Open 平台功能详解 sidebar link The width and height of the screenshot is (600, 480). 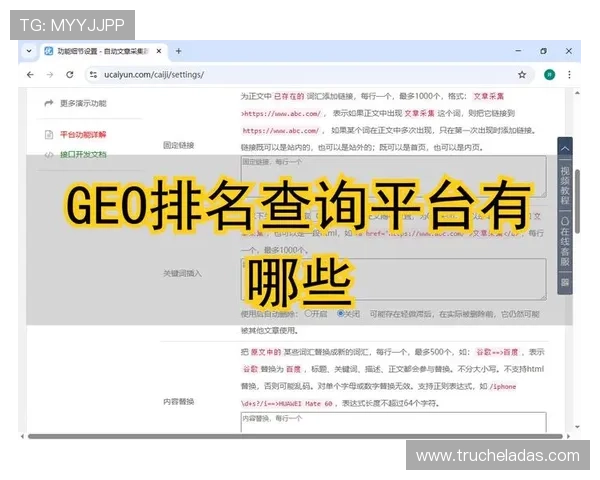(83, 134)
